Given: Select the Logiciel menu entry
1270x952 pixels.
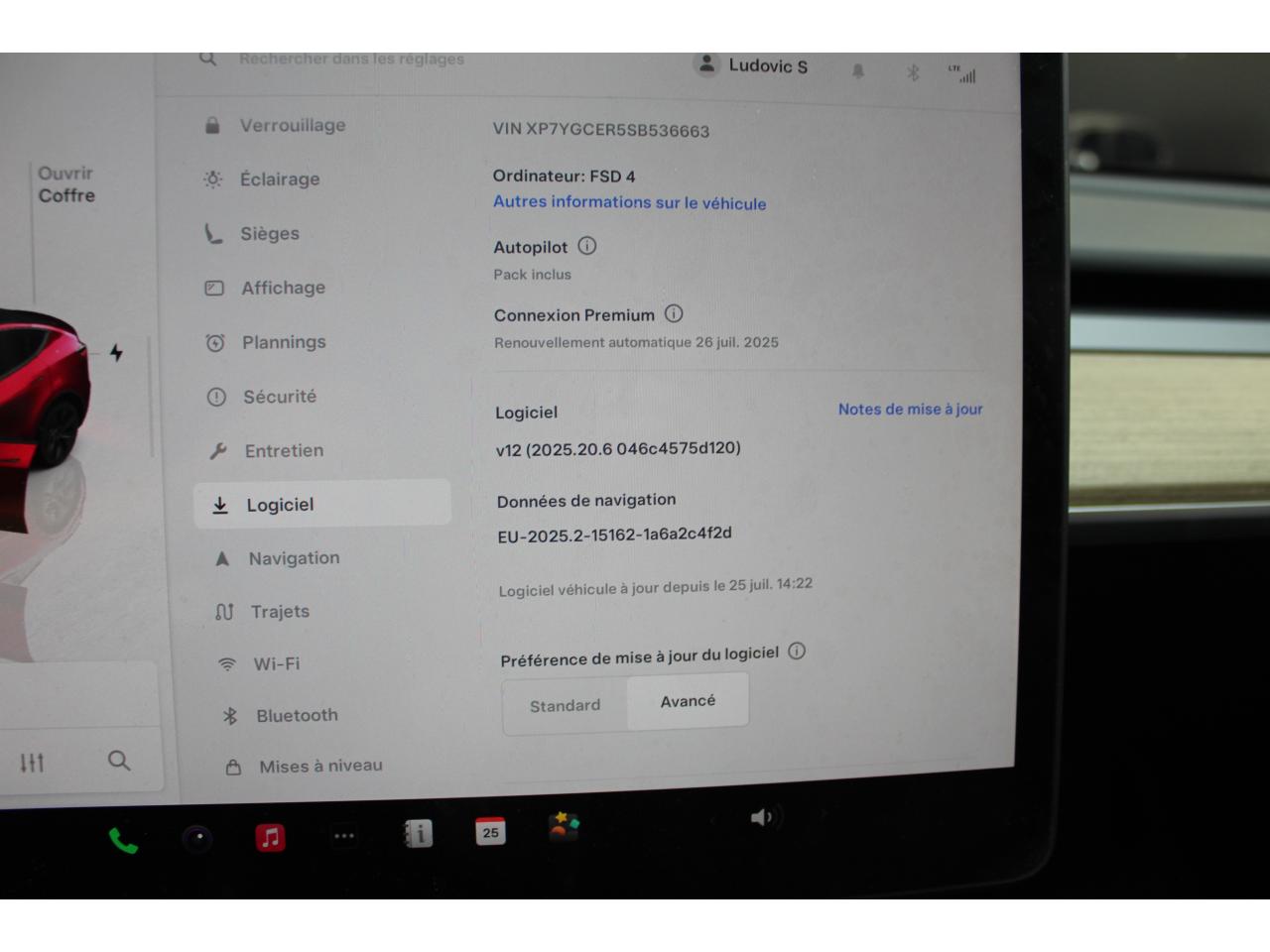Looking at the screenshot, I should (x=322, y=504).
